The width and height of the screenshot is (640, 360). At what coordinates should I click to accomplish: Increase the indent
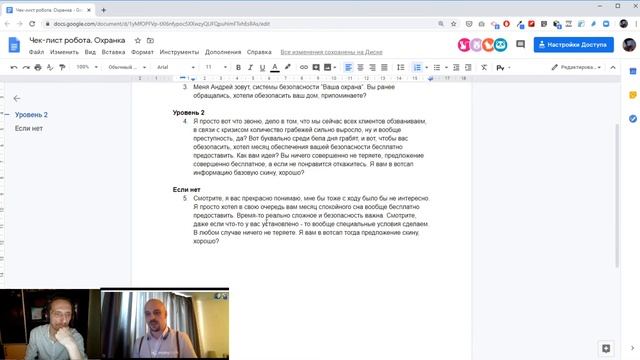468,67
